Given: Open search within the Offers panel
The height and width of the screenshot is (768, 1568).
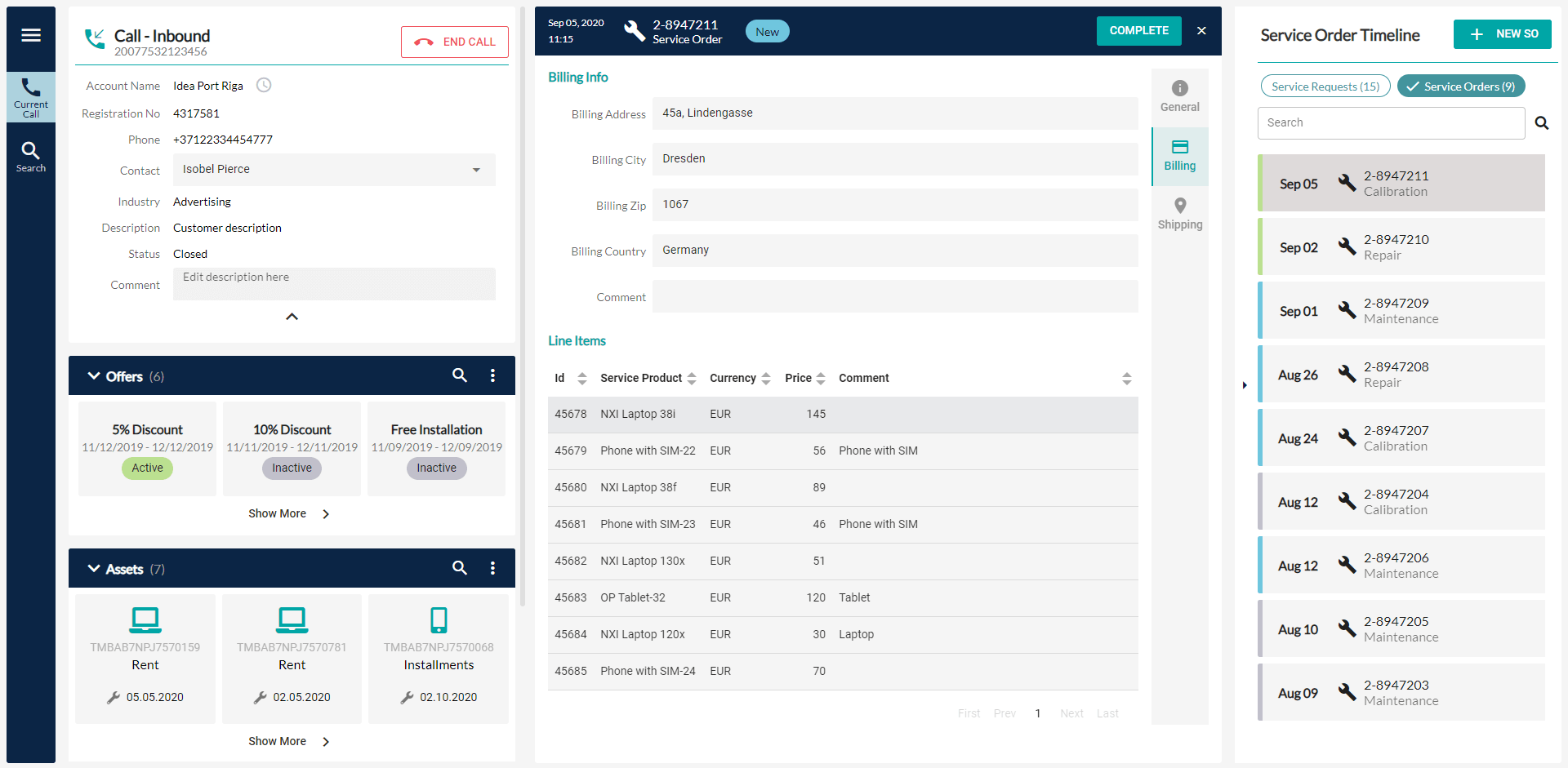Looking at the screenshot, I should 460,375.
